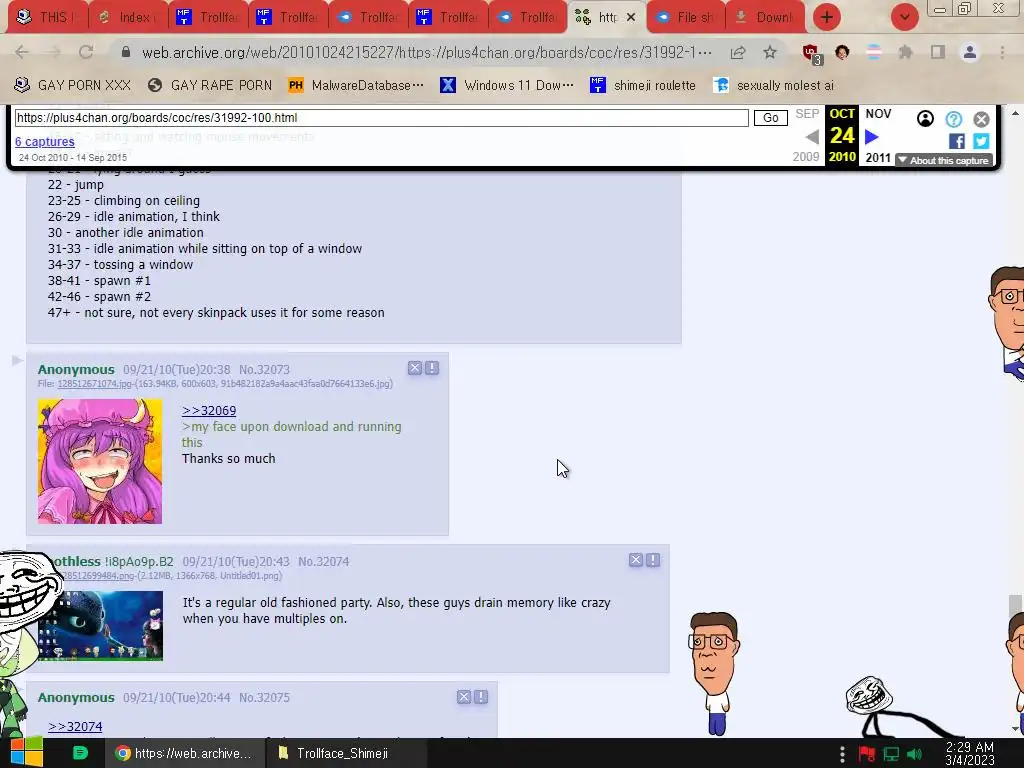Expand About this capture dropdown
Screen dimensions: 1024x768
[x=944, y=160]
